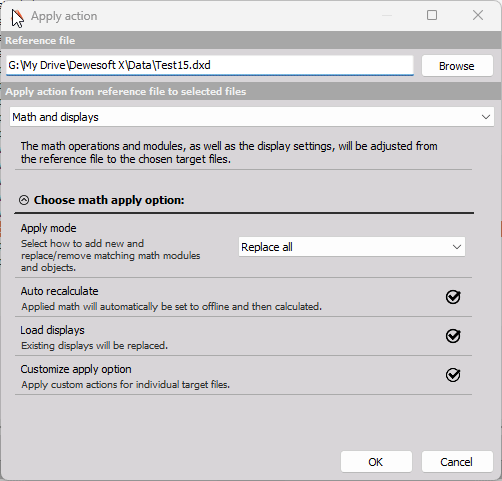502x481 pixels.
Task: Click the chevron arrow of Math and displays combo
Action: click(x=486, y=117)
